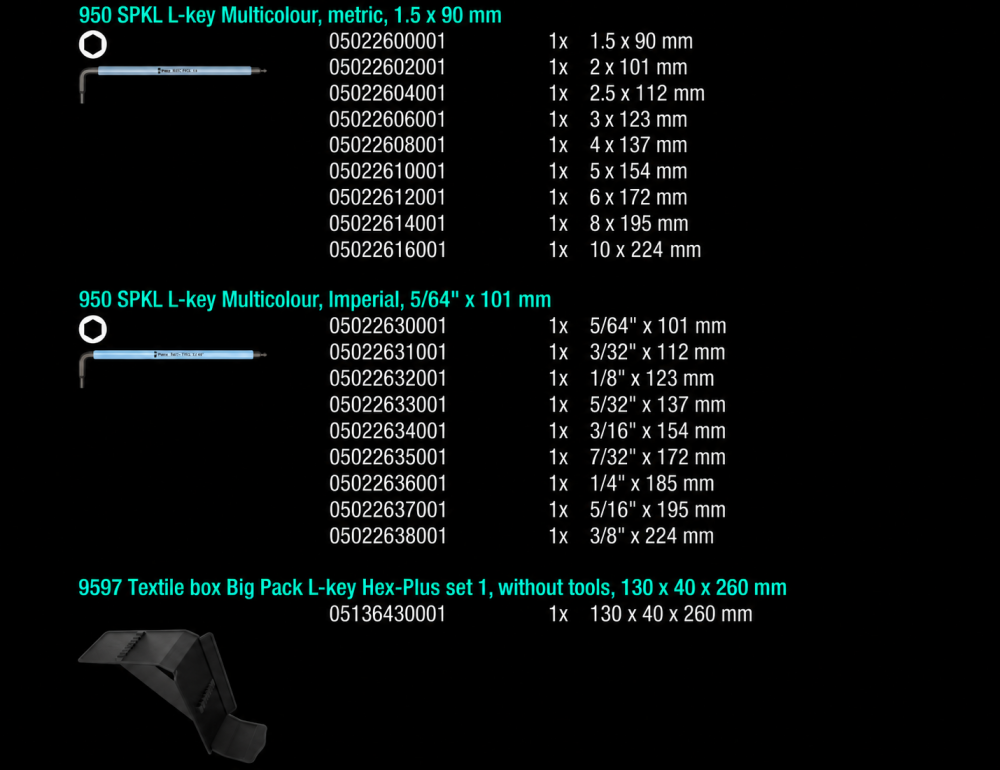
Task: Select article number 05022635001
Action: coord(387,457)
